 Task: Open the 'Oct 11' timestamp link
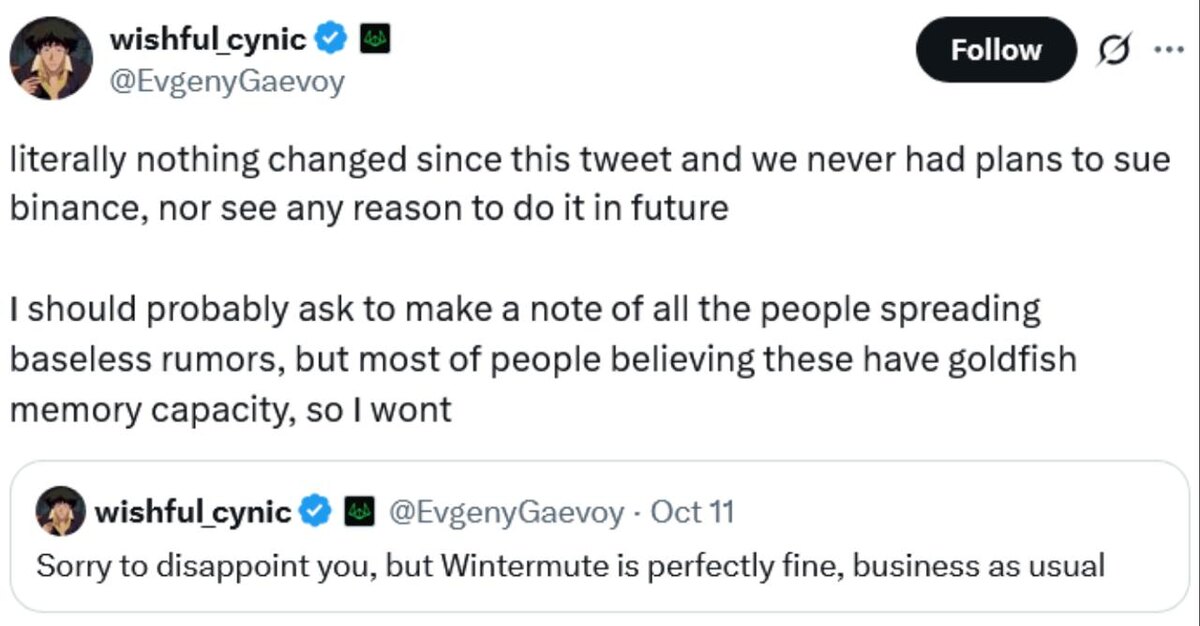point(692,513)
